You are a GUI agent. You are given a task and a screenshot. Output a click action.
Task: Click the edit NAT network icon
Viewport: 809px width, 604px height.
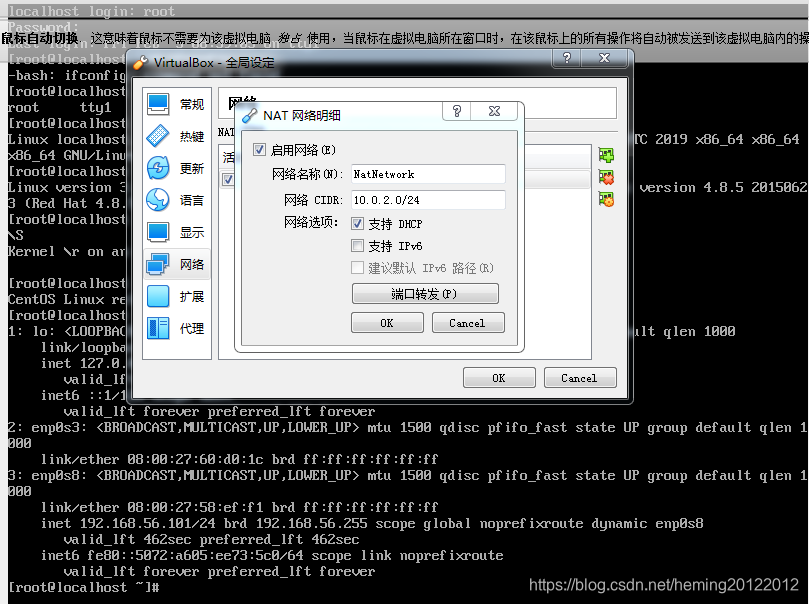[606, 199]
